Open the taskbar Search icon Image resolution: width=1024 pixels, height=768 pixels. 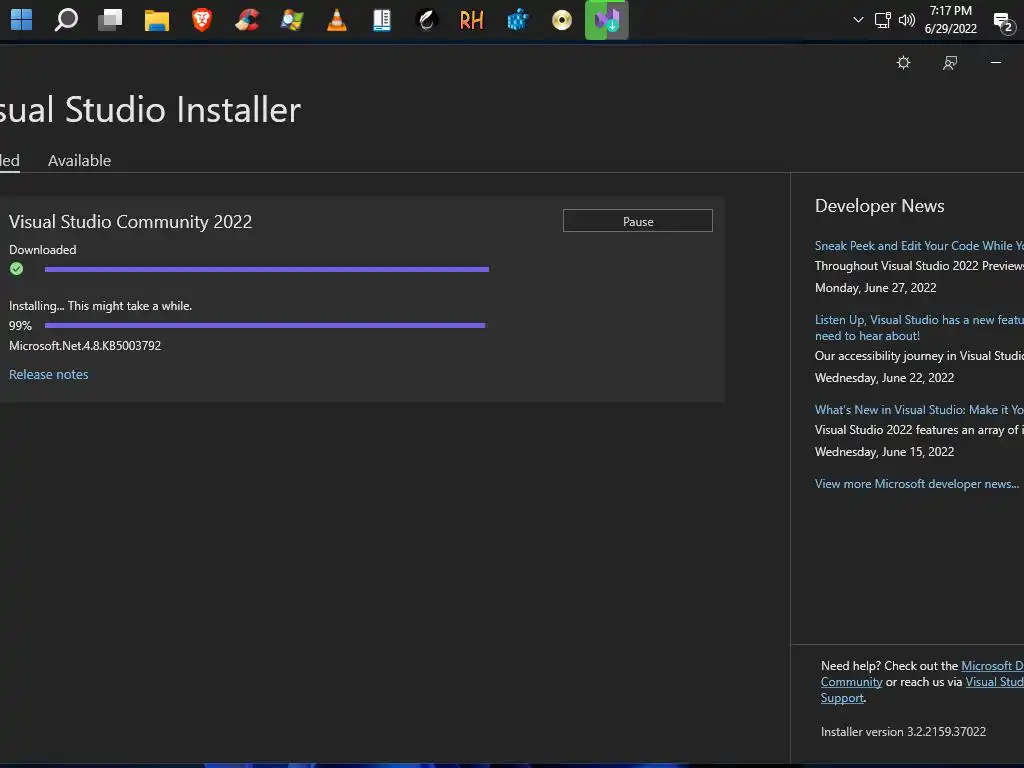tap(66, 20)
